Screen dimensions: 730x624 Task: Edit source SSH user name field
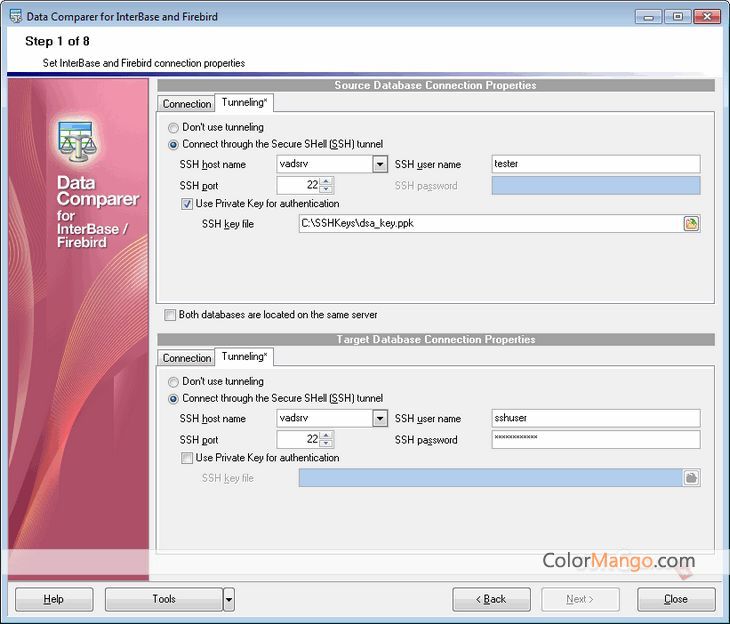pos(596,164)
